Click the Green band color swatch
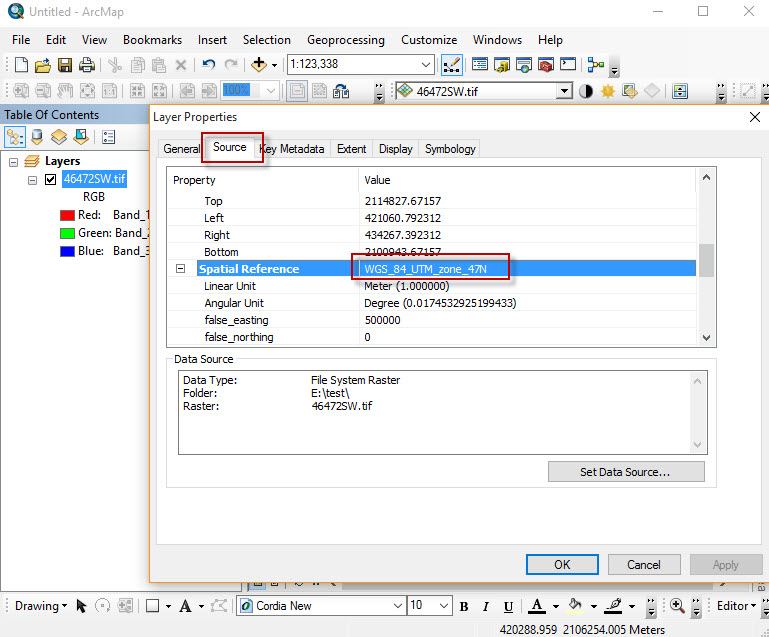This screenshot has height=637, width=769. [67, 233]
